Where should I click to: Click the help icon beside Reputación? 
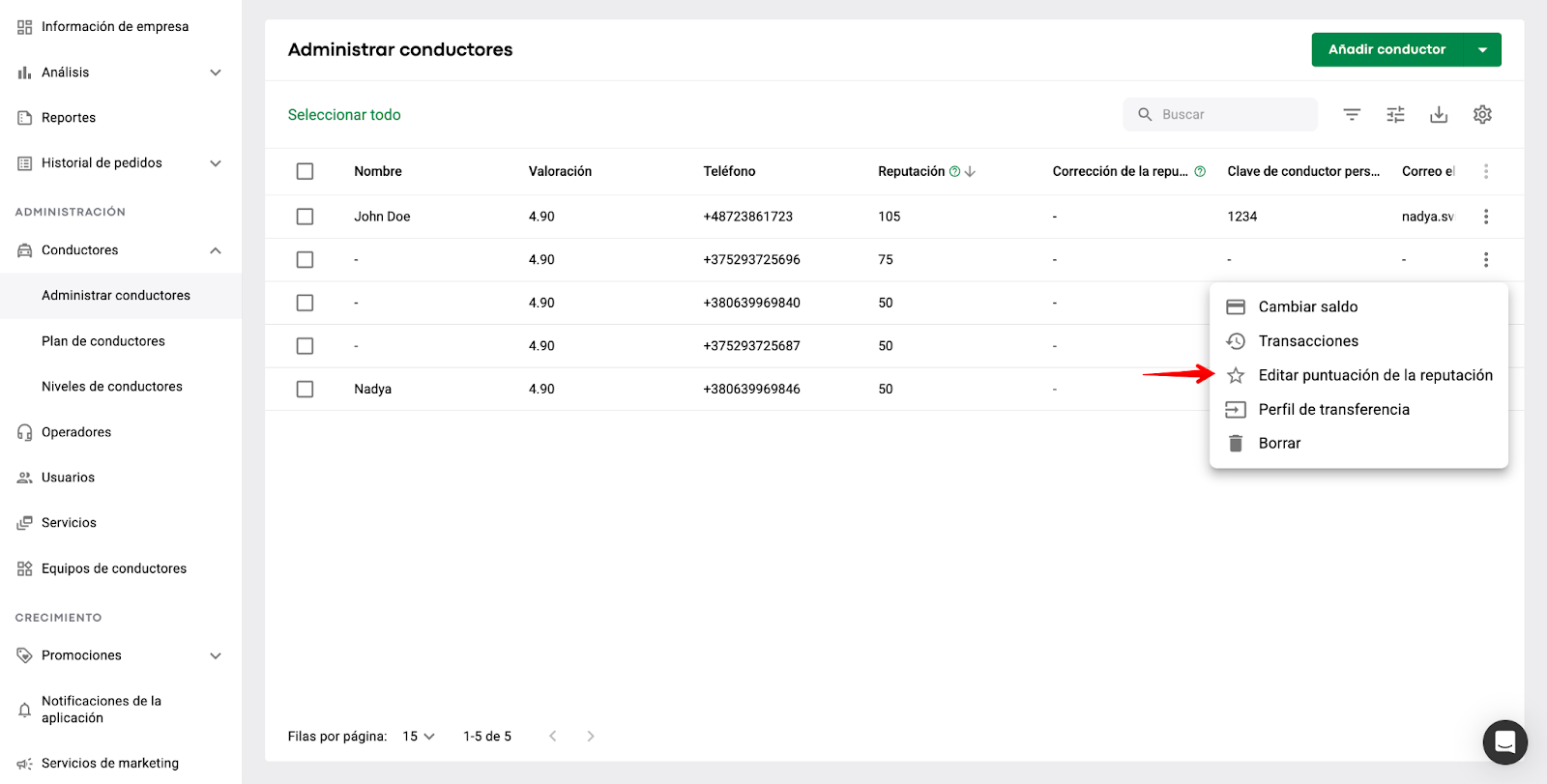point(954,171)
